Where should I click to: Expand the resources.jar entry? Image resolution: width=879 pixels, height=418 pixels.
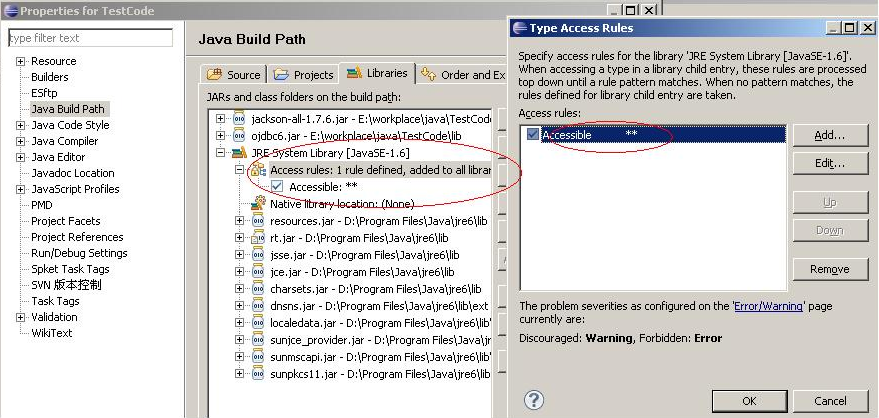tap(239, 221)
